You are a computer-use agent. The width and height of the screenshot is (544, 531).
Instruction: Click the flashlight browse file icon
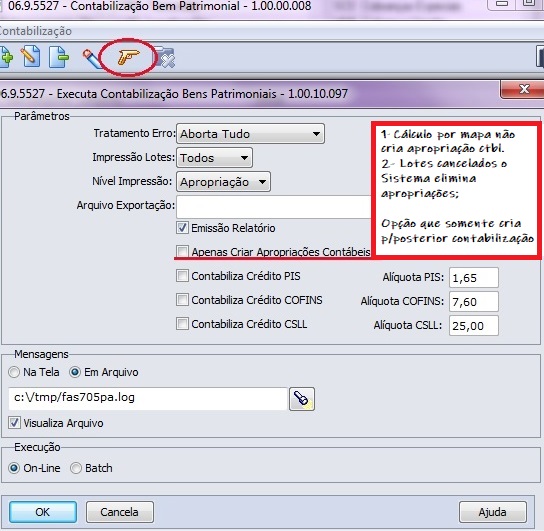[302, 399]
